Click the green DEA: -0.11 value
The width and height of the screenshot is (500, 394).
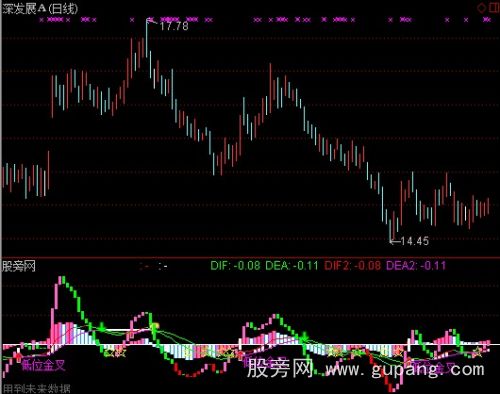point(292,266)
